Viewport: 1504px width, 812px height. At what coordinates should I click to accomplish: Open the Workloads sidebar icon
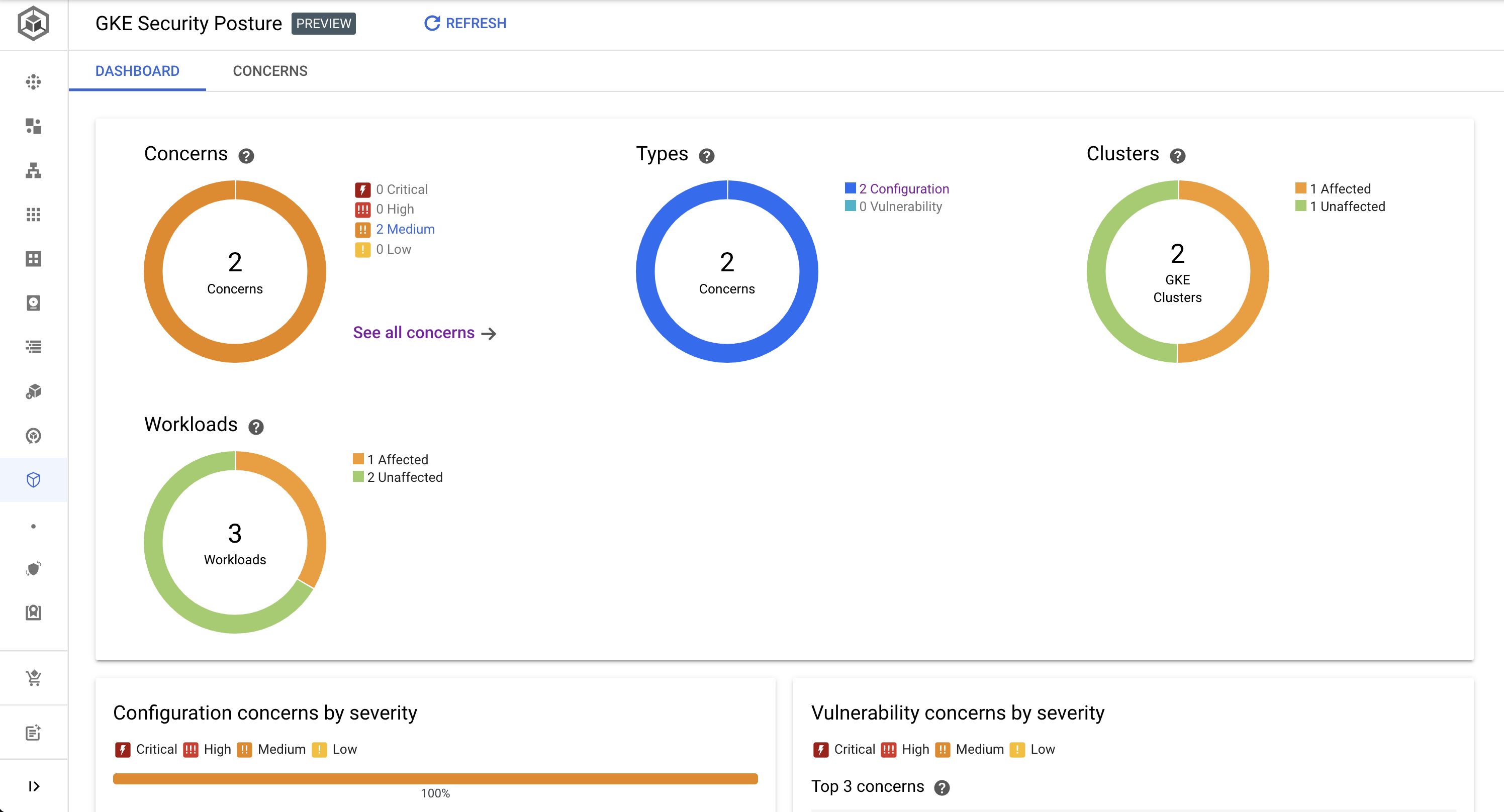(x=33, y=126)
